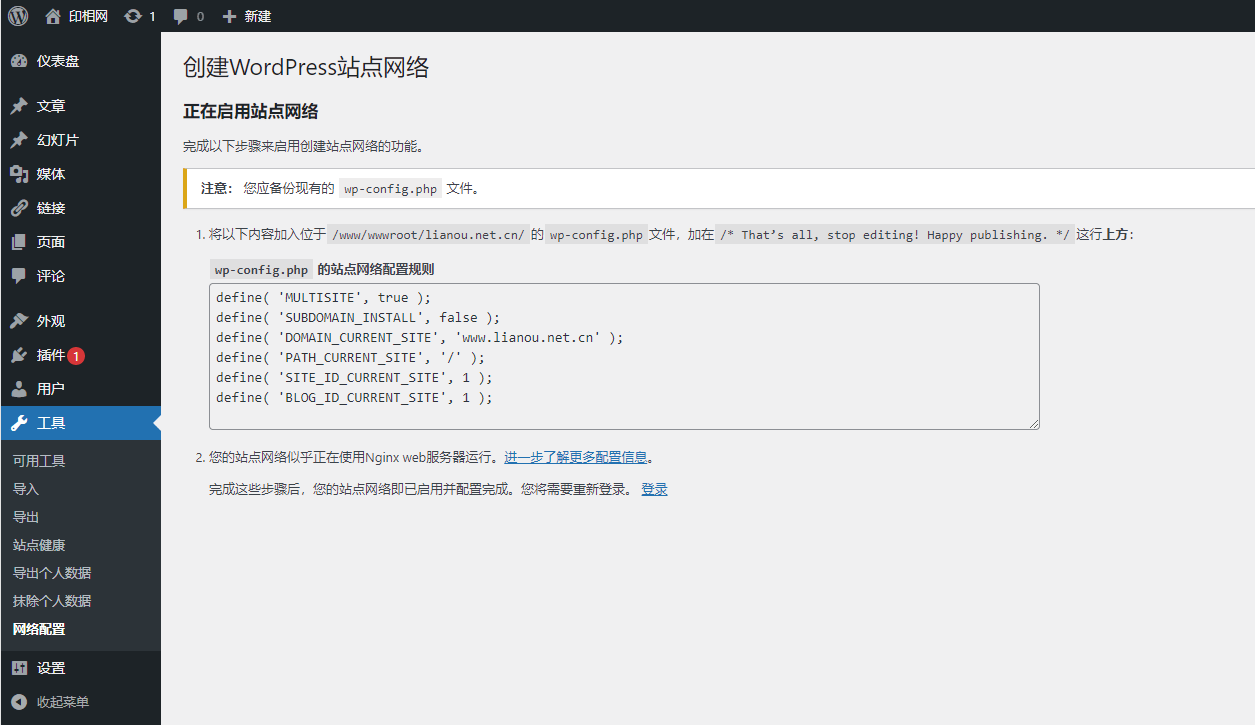
Task: Go to the 幻灯片 menu
Action: pyautogui.click(x=80, y=140)
